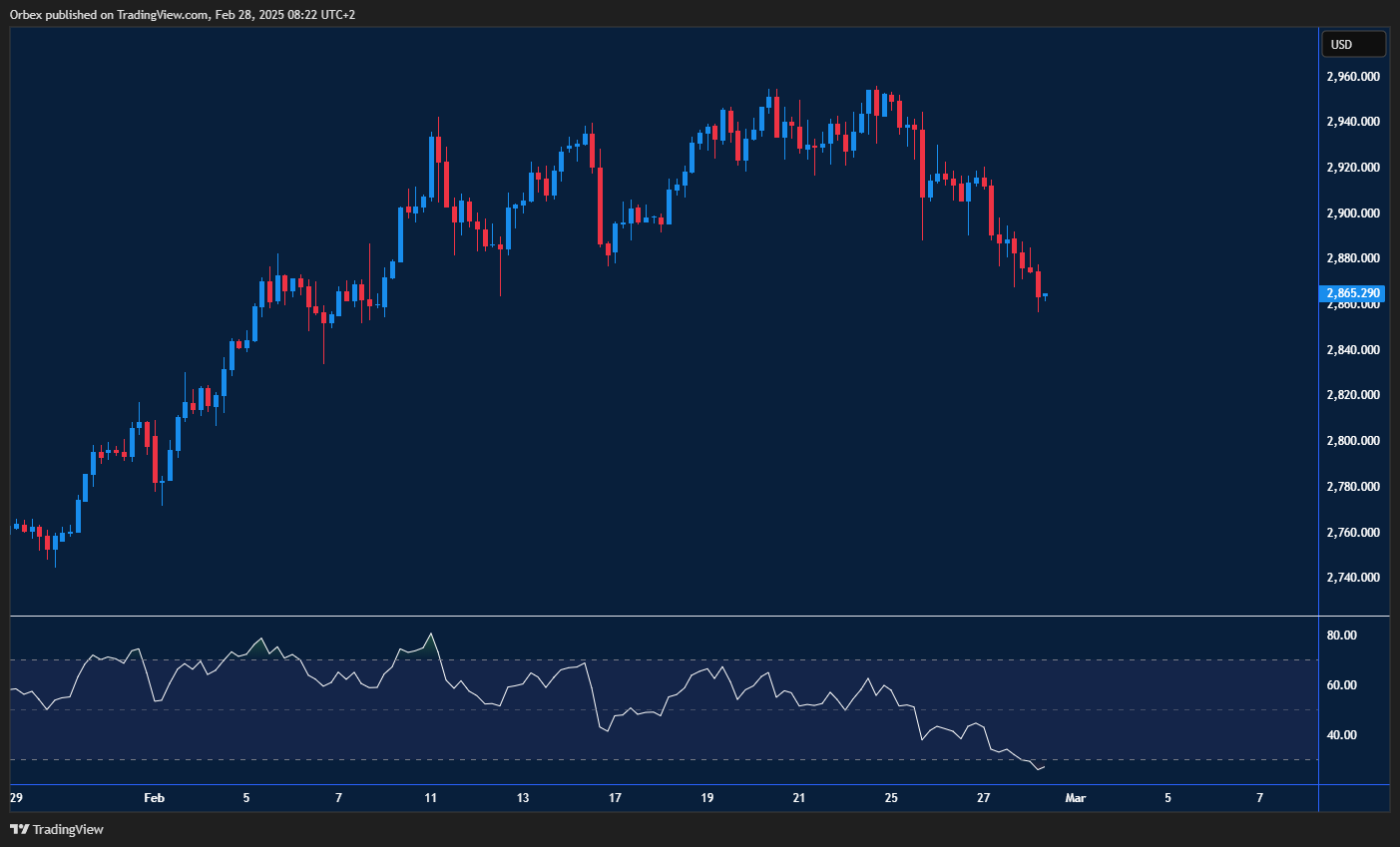Click date label 25 on time axis

point(891,798)
